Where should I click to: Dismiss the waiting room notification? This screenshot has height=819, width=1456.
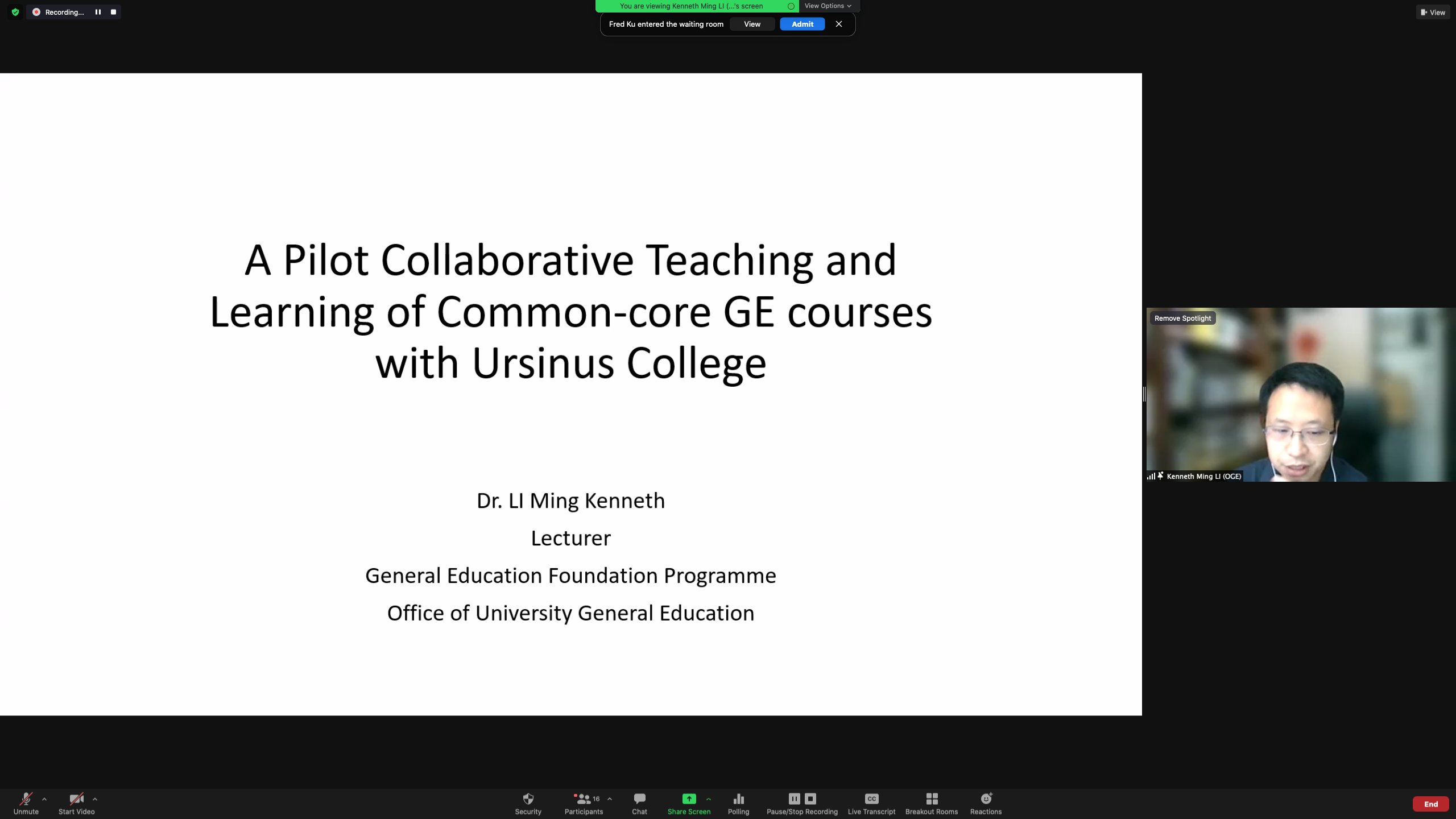click(x=839, y=24)
